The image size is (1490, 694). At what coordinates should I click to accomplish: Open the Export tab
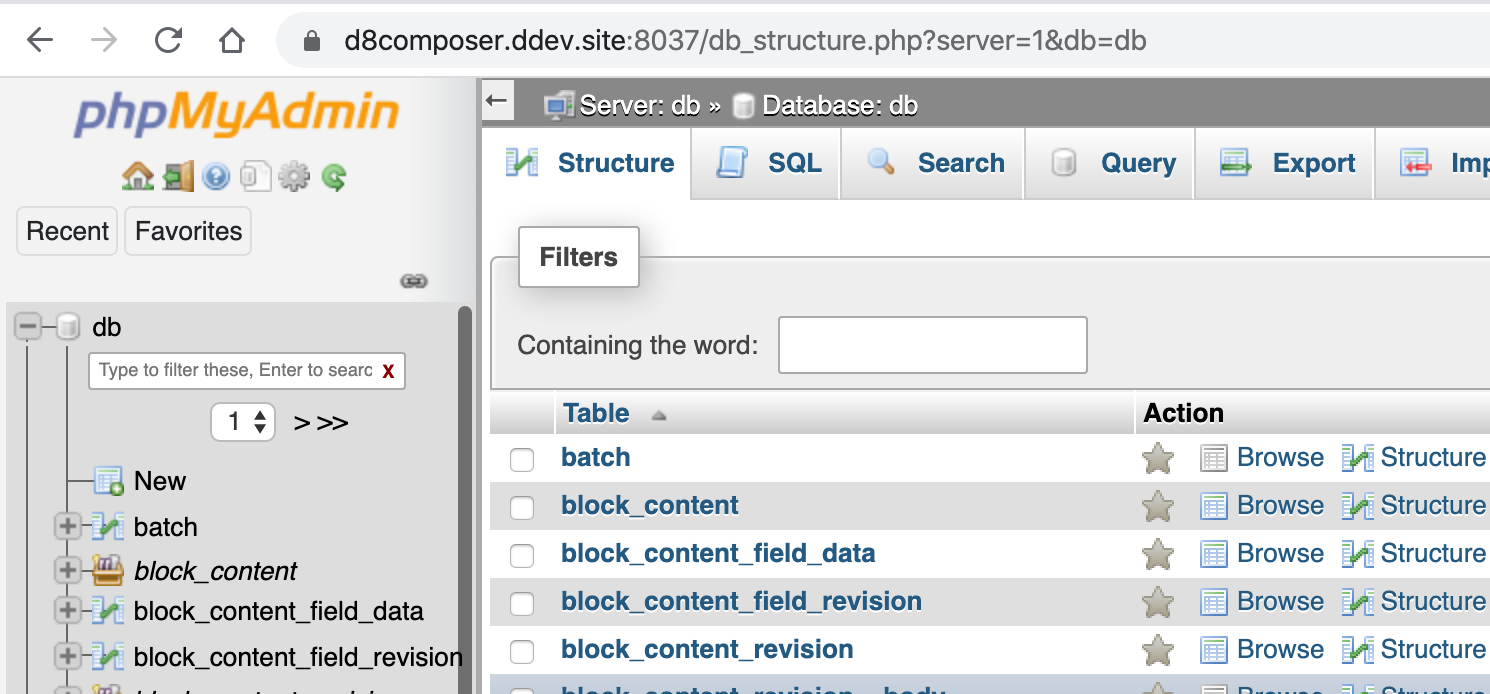point(1312,163)
